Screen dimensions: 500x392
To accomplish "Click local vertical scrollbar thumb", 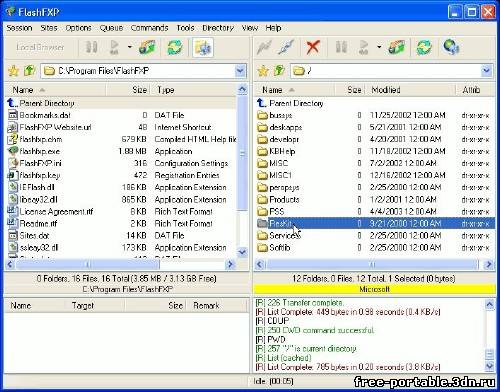I will click(x=242, y=153).
